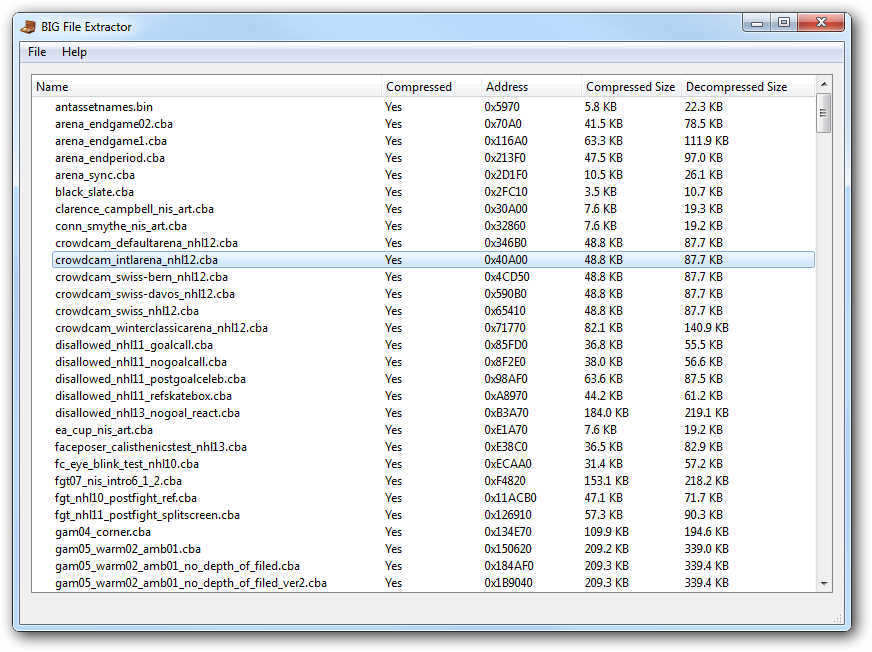This screenshot has width=872, height=652.
Task: Click the scrollbar down arrow
Action: pyautogui.click(x=824, y=584)
